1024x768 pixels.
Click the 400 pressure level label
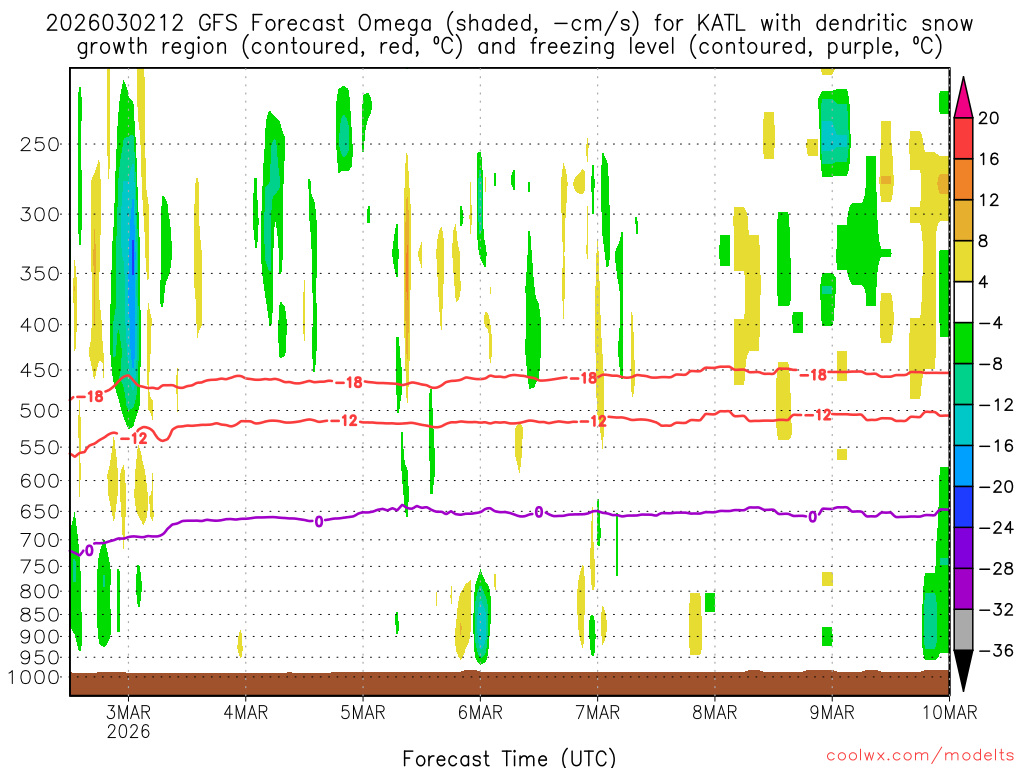[x=40, y=325]
